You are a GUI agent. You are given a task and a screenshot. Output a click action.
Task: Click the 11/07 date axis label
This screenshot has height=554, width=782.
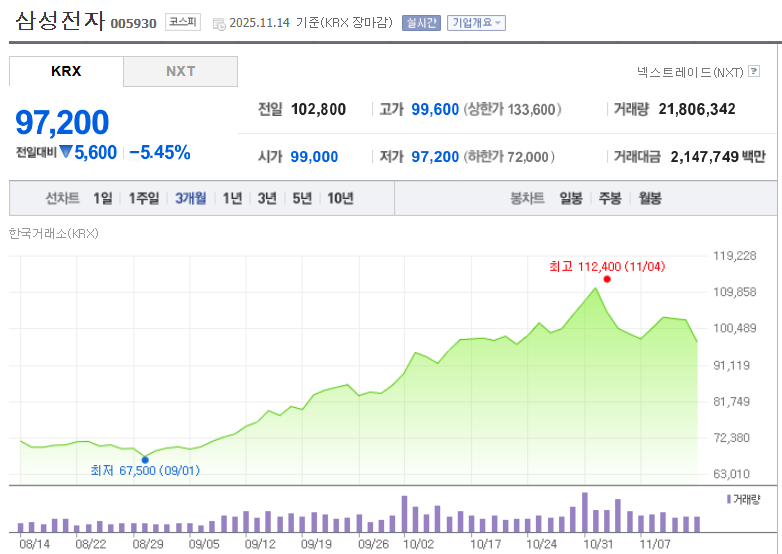point(655,544)
